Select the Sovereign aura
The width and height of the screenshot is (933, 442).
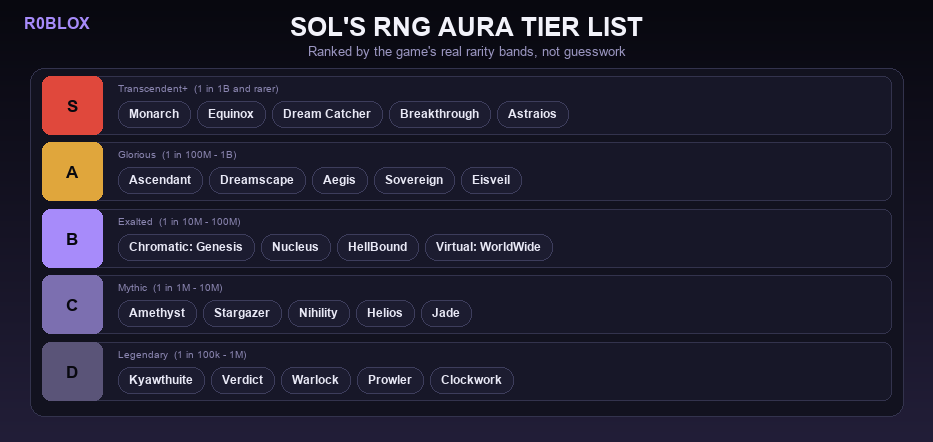pos(414,180)
